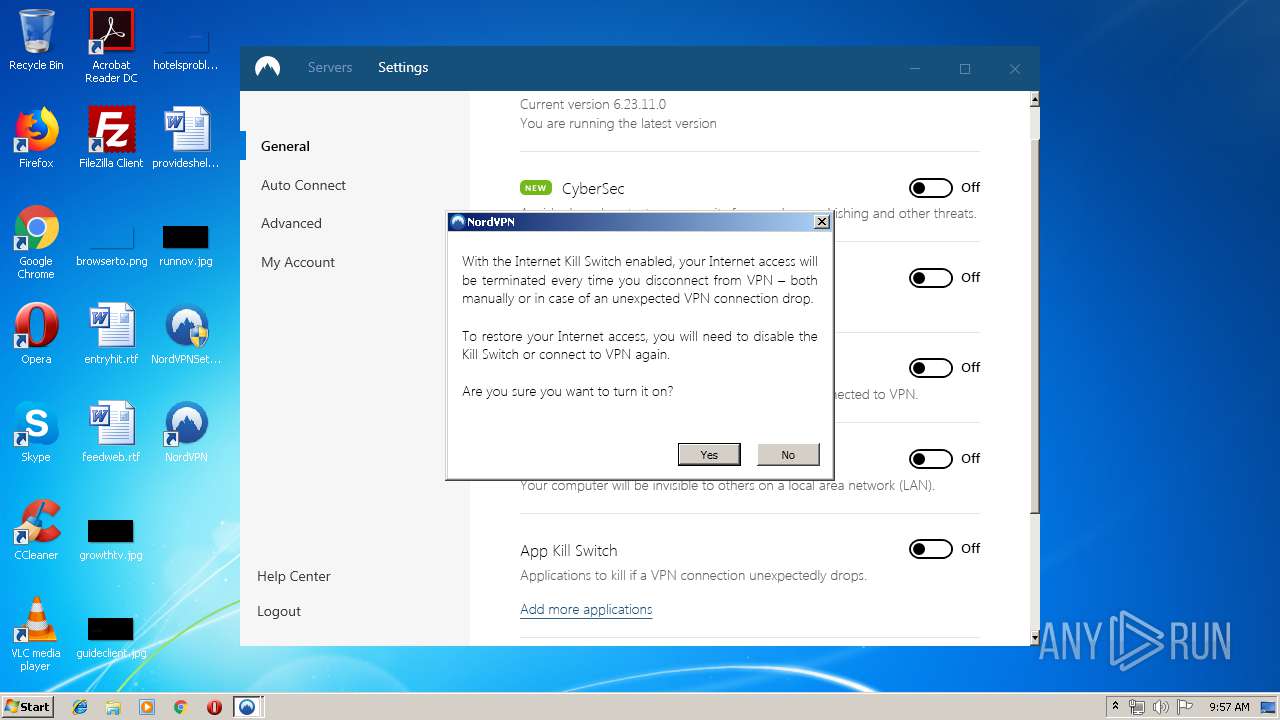Image resolution: width=1280 pixels, height=720 pixels.
Task: Toggle the App Kill Switch
Action: pos(930,549)
